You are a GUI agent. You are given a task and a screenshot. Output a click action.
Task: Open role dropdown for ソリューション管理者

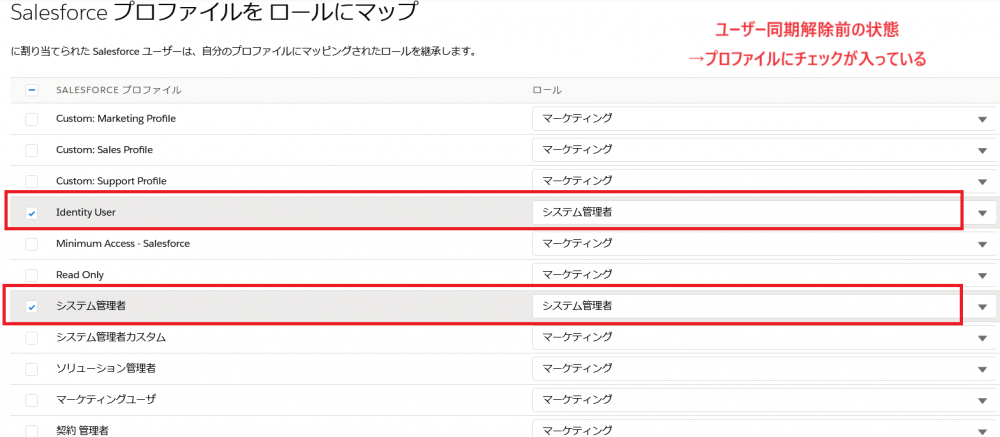coord(764,369)
